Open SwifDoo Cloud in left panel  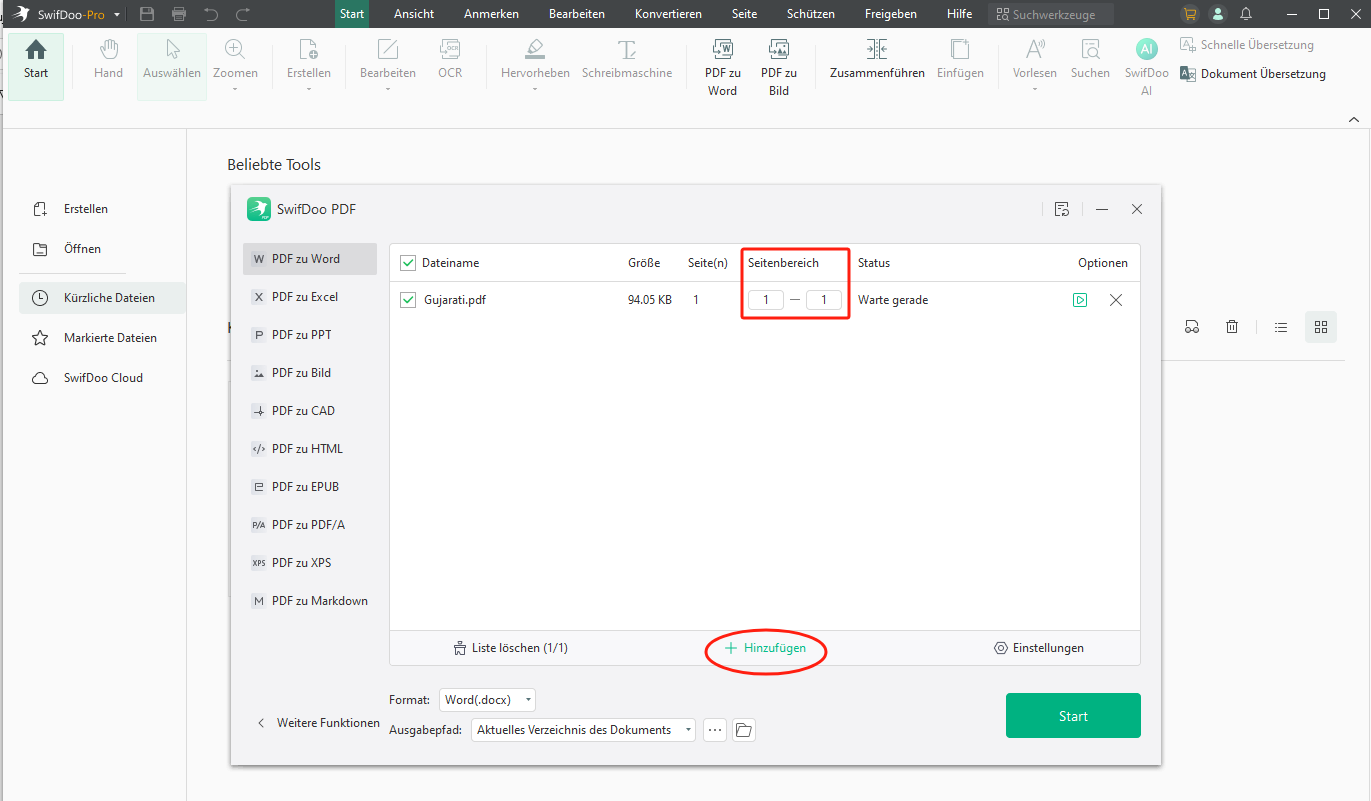(87, 378)
